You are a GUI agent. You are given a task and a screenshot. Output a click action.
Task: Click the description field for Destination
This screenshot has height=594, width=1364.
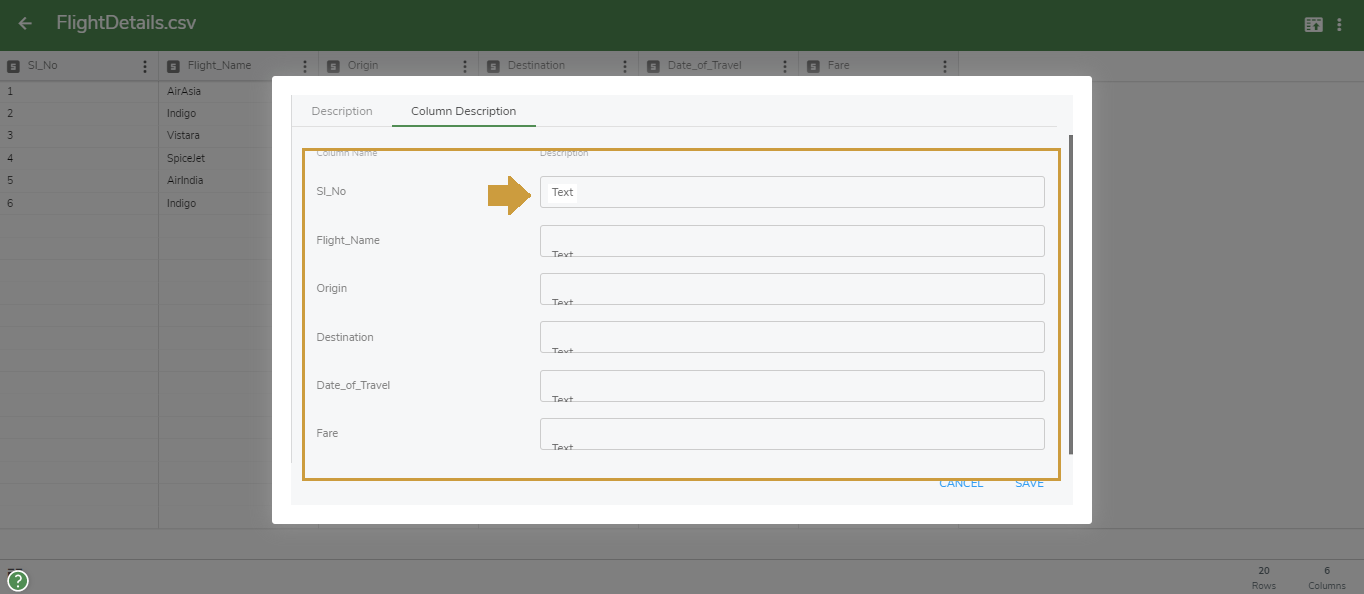[x=791, y=337]
